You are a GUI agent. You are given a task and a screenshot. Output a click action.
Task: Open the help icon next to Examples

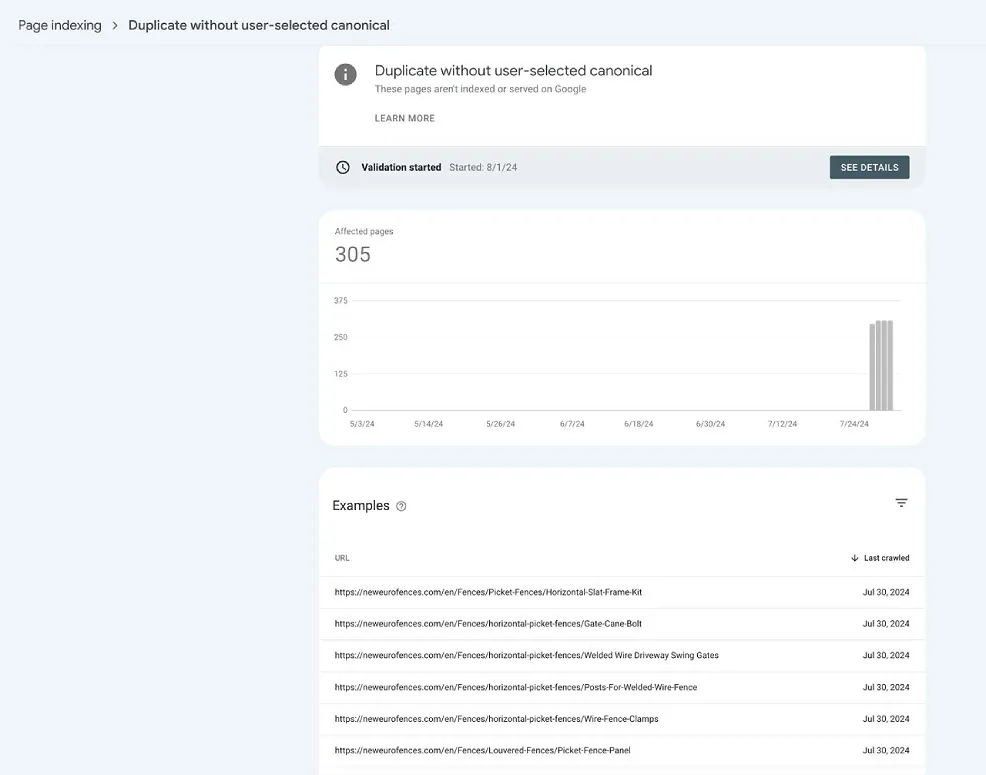pyautogui.click(x=401, y=506)
